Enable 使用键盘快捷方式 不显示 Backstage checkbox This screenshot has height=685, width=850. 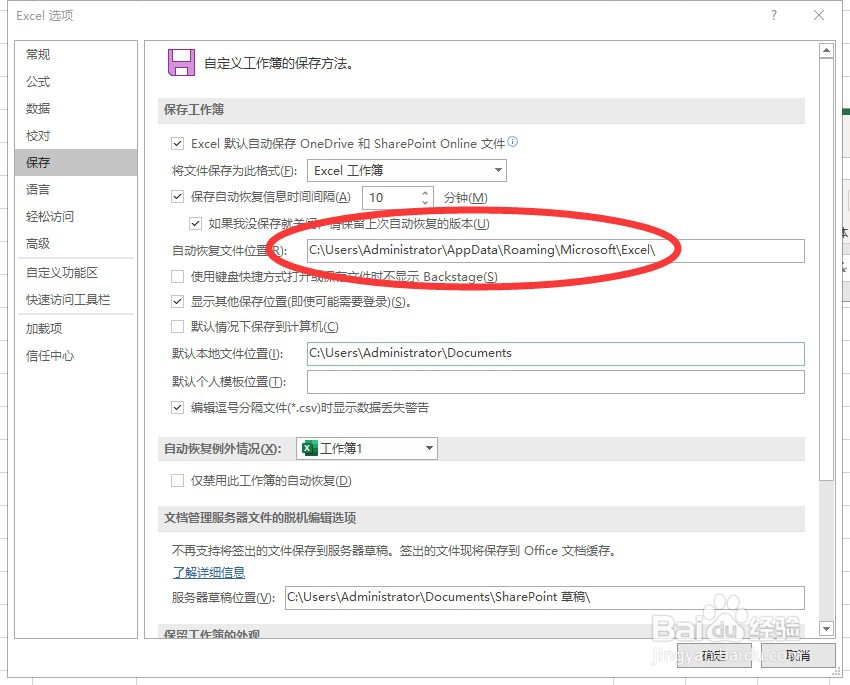pyautogui.click(x=177, y=276)
